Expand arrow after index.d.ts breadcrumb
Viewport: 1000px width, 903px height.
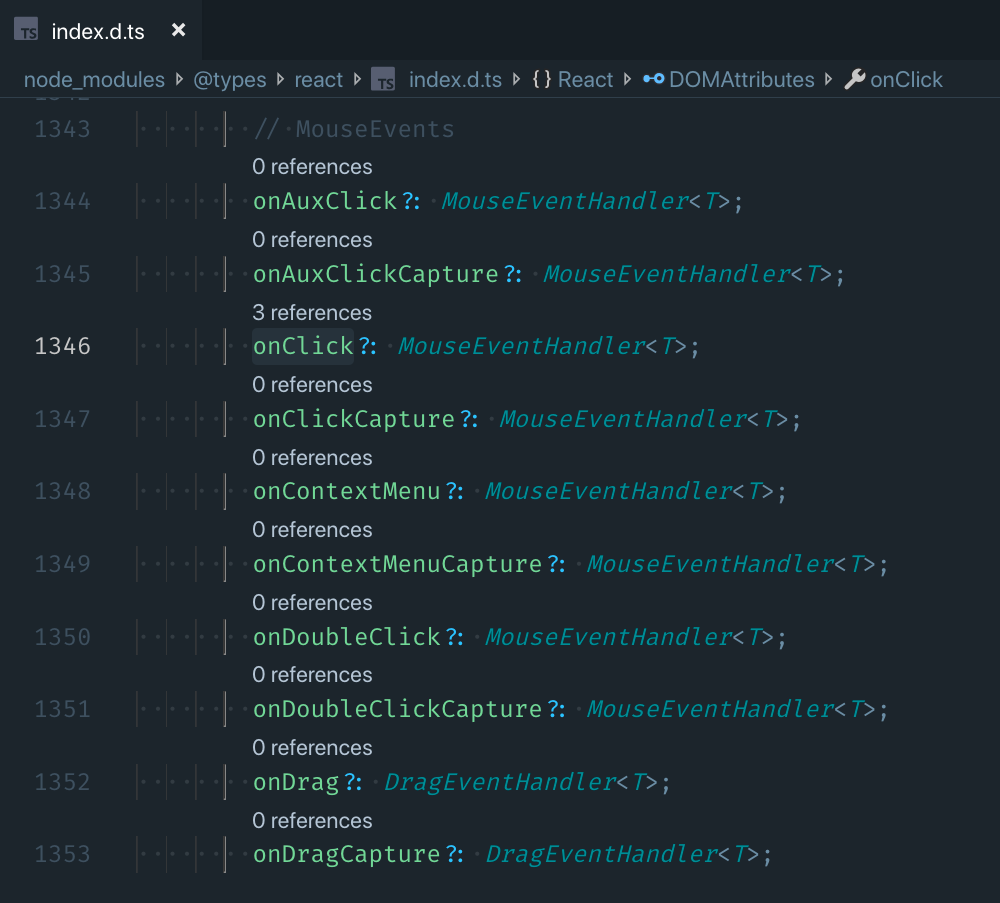(x=517, y=79)
